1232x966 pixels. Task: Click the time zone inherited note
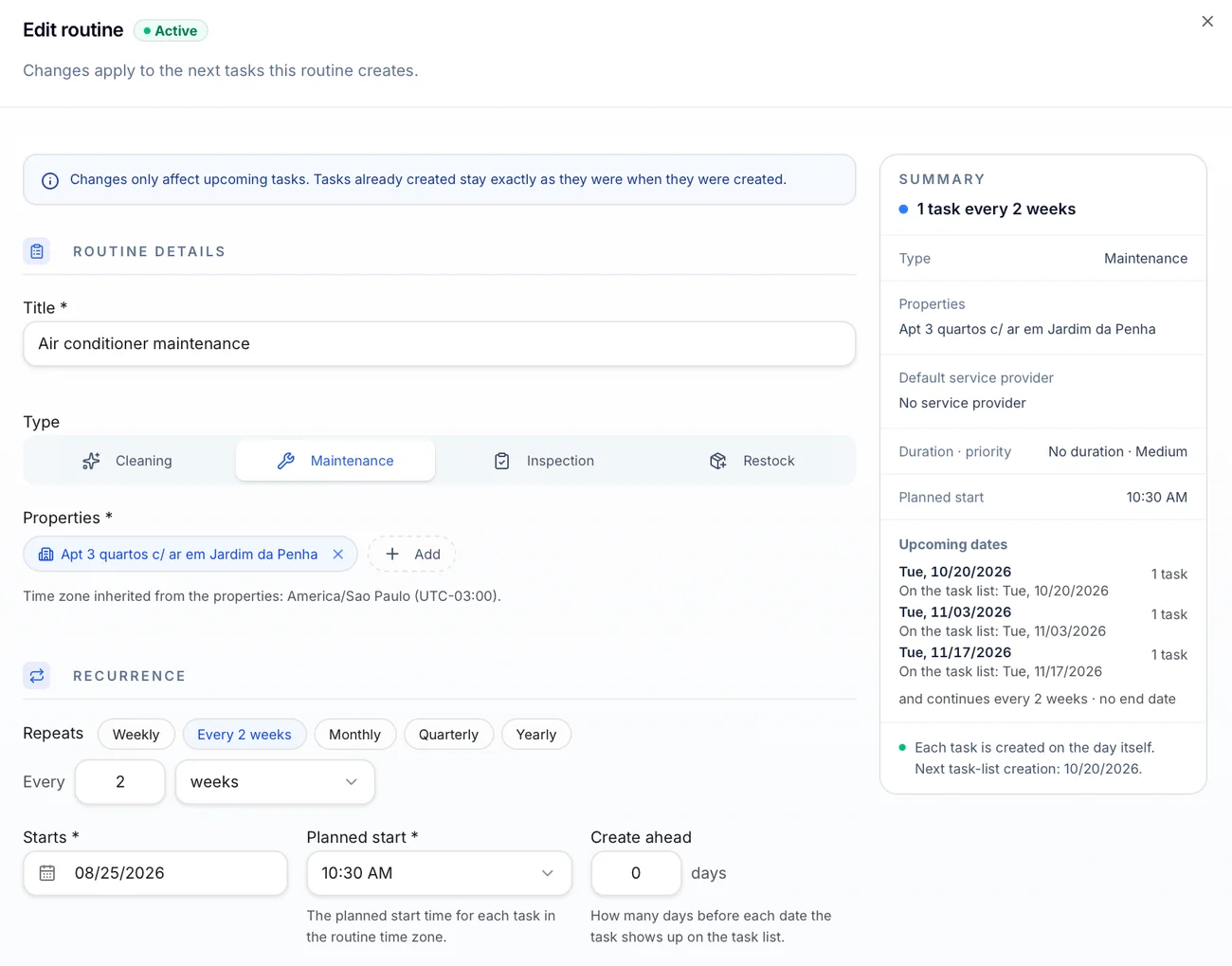(262, 596)
